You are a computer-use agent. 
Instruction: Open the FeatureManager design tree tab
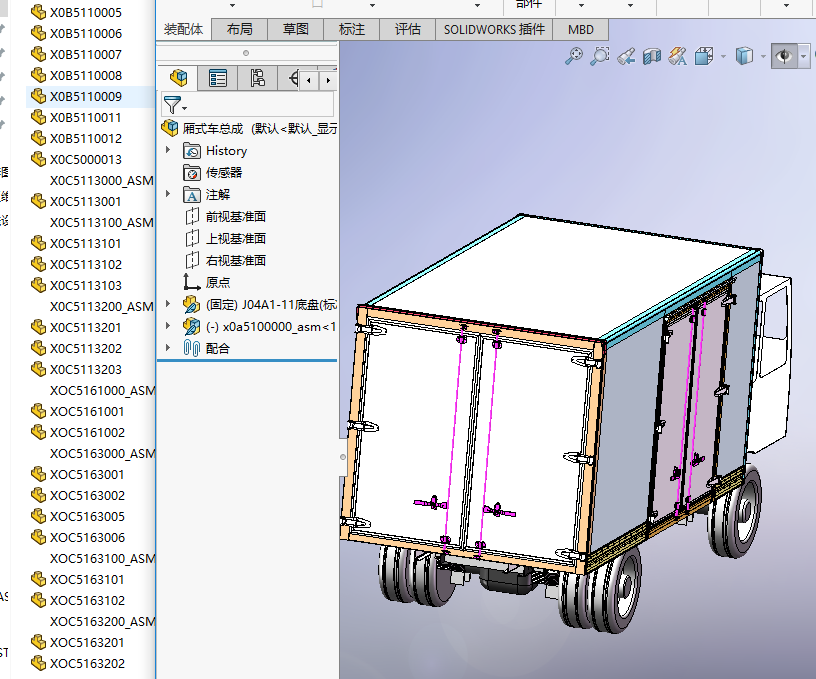pos(179,78)
